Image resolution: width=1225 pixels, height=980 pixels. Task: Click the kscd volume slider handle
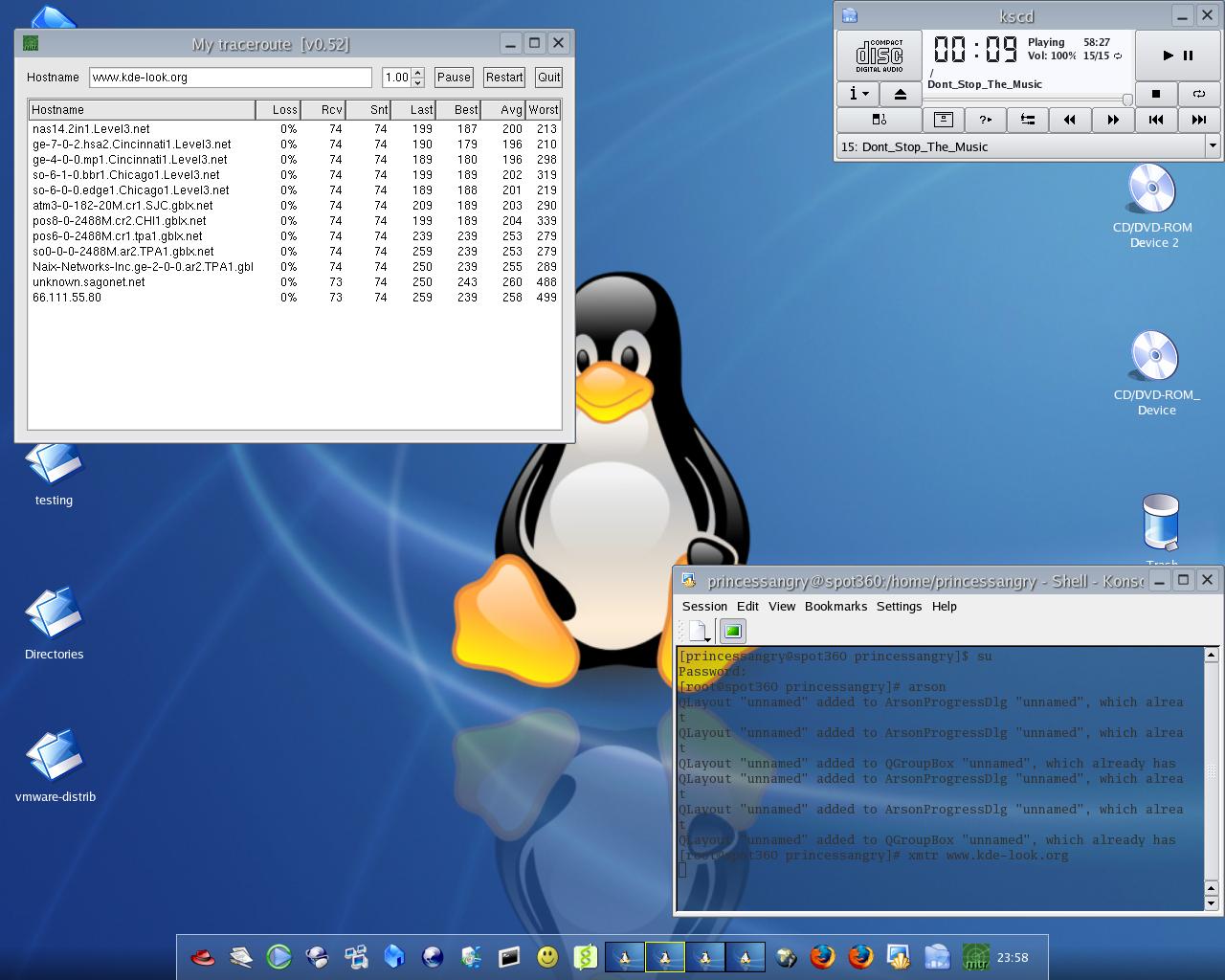pos(1127,100)
